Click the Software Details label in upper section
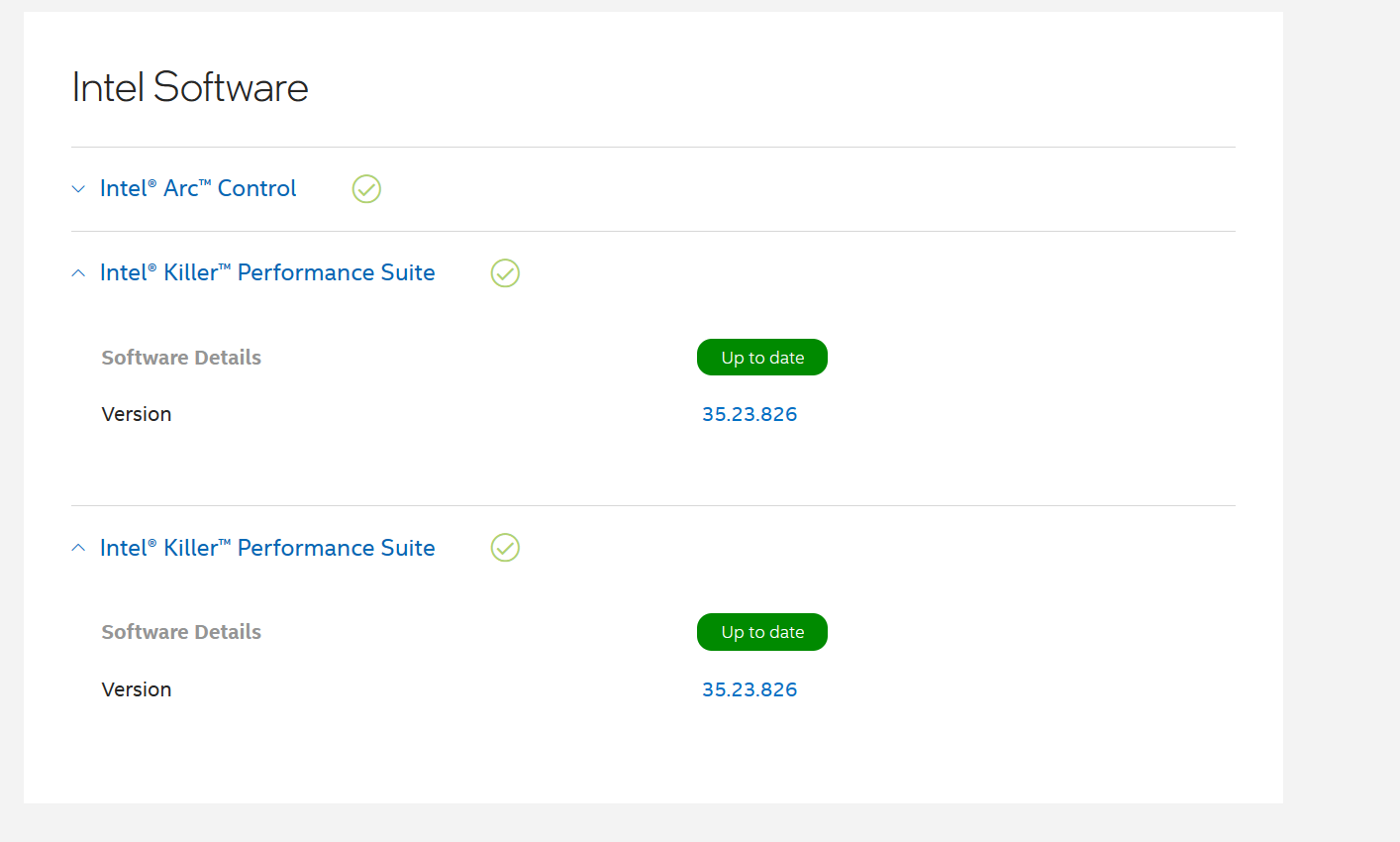Image resolution: width=1400 pixels, height=842 pixels. (181, 358)
